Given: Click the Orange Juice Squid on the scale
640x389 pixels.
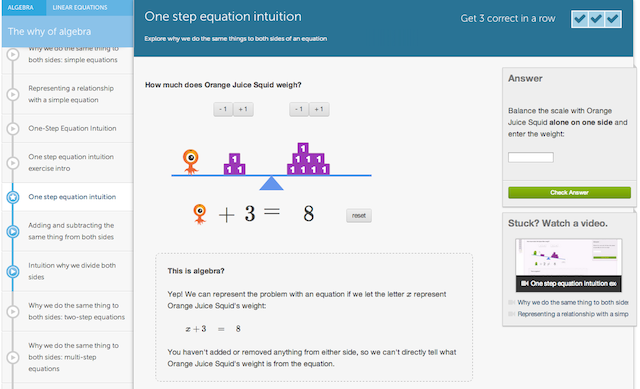Looking at the screenshot, I should tap(191, 162).
